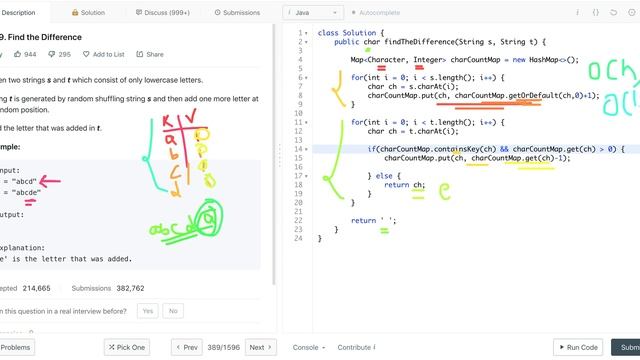
Task: Click the submissions count 382,762
Action: click(x=130, y=288)
